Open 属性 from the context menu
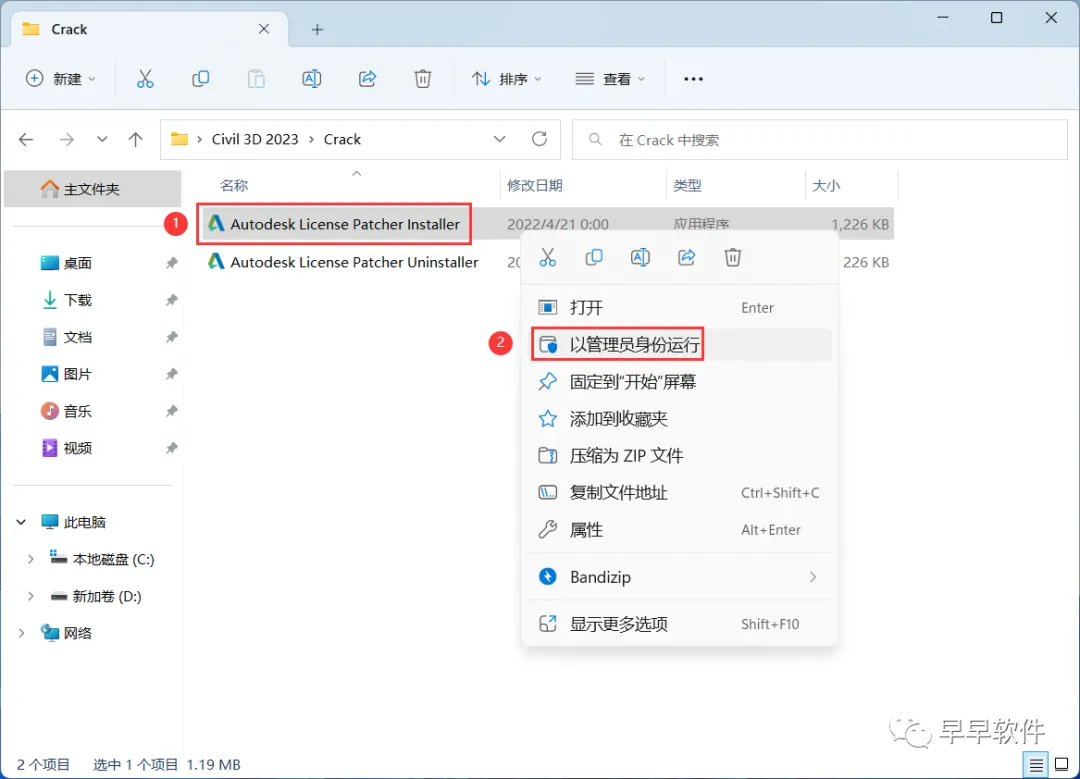Image resolution: width=1080 pixels, height=779 pixels. (680, 530)
